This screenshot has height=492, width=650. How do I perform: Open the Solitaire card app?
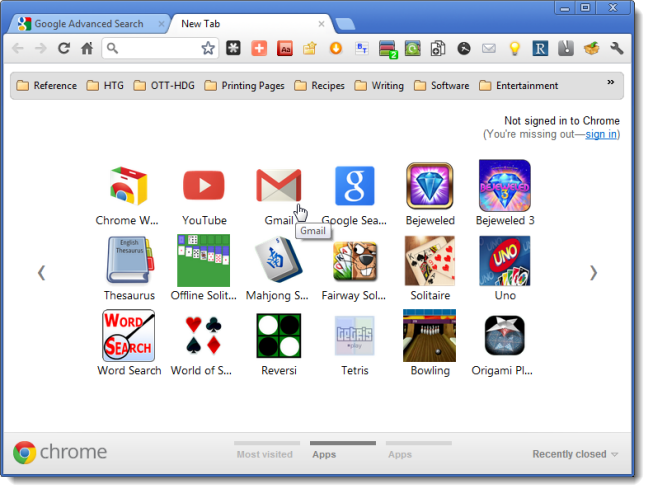coord(429,260)
